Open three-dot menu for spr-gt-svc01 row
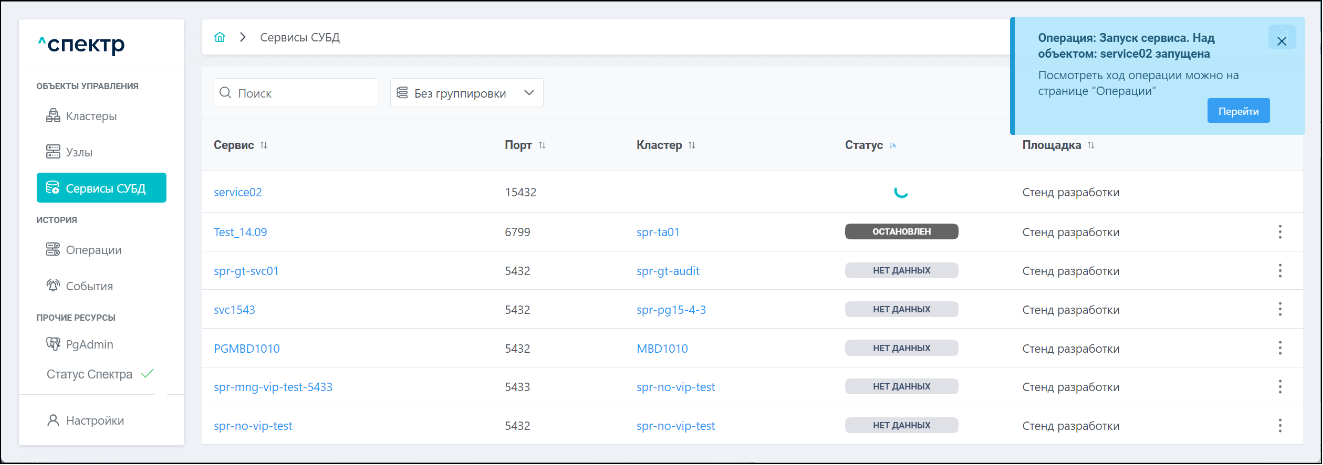The height and width of the screenshot is (465, 1323). point(1279,270)
